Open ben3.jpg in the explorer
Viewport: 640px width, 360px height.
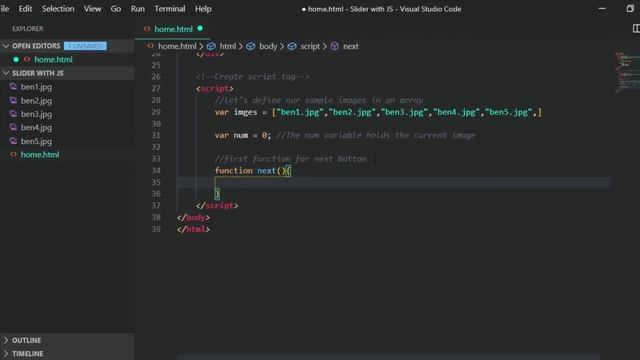point(36,114)
